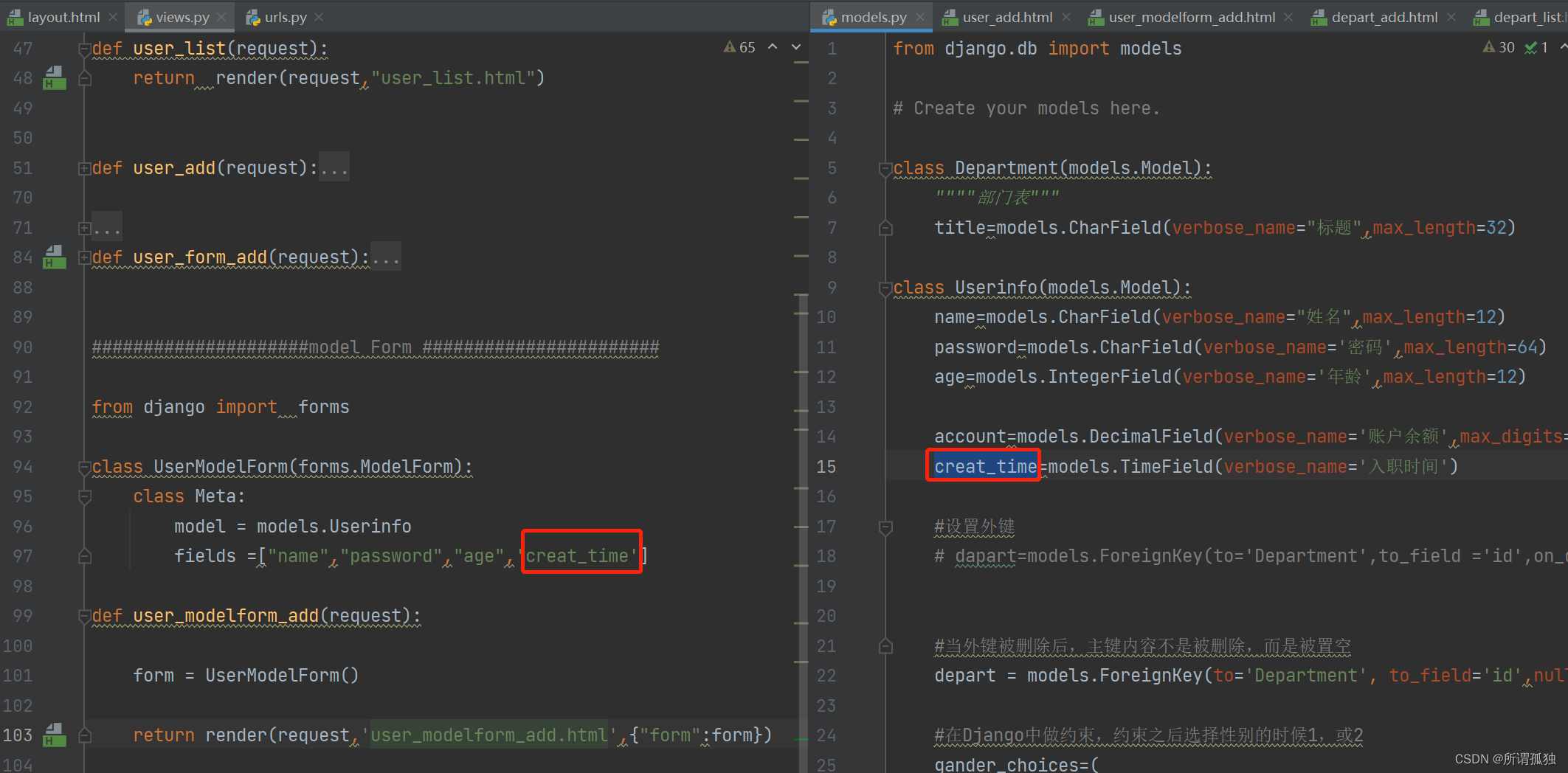Close the models.py tab
The image size is (1568, 773).
pos(920,17)
